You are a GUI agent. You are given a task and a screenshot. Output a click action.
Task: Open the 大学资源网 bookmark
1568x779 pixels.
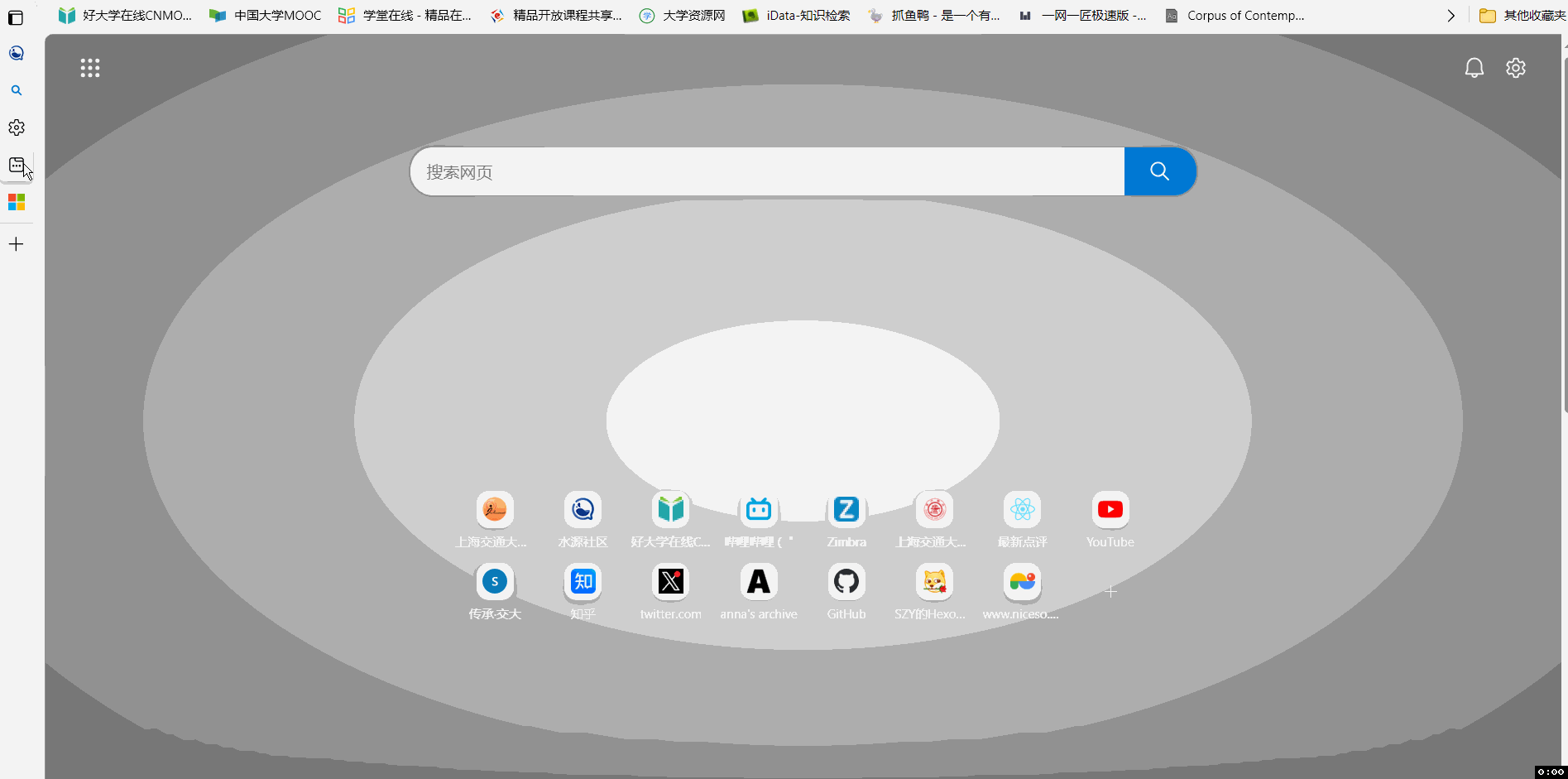[683, 15]
